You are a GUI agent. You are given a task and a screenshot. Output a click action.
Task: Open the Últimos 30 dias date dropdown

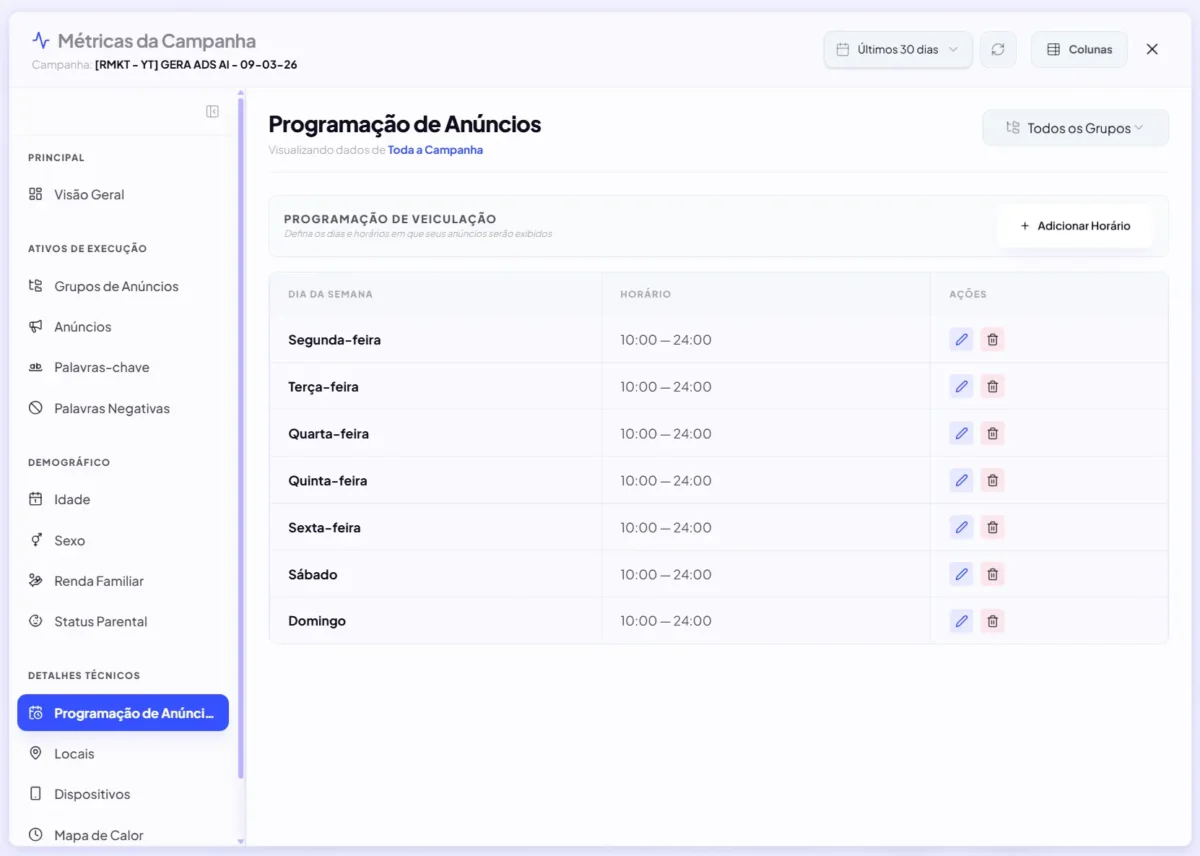coord(897,48)
